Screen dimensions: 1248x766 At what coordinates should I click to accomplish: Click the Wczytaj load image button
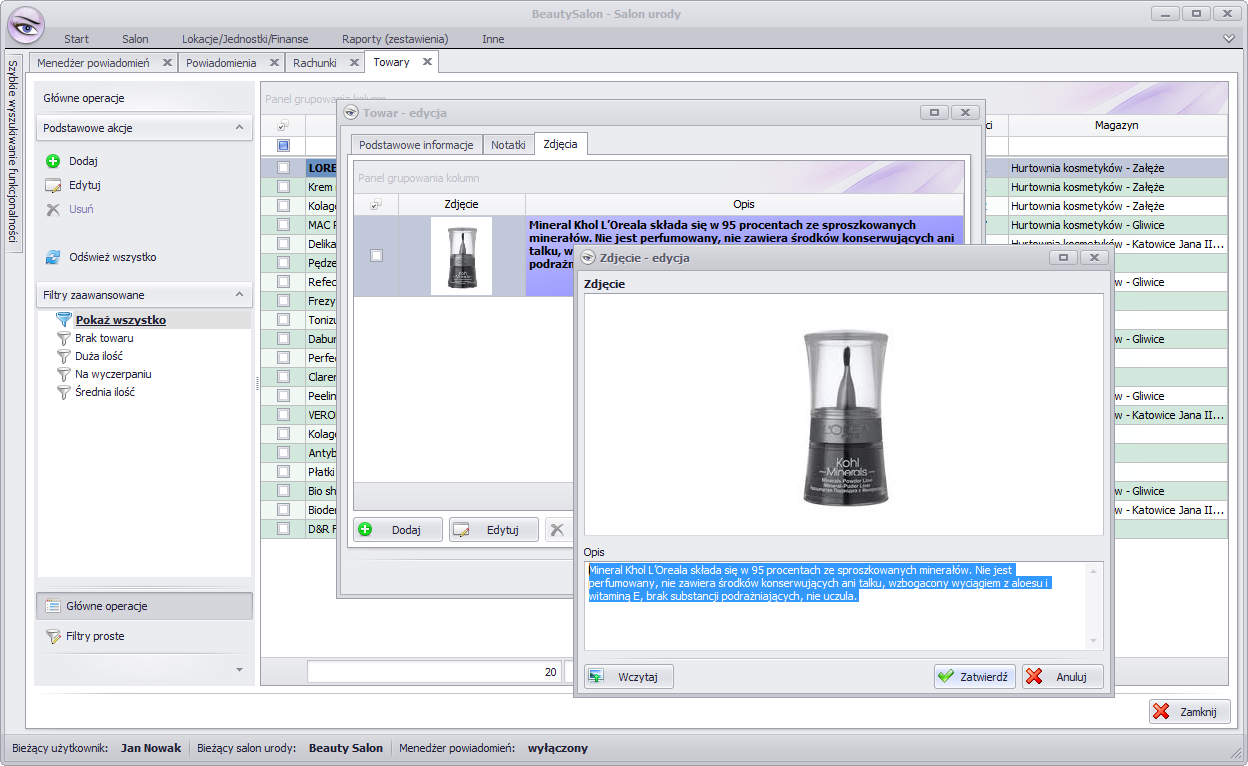[x=629, y=676]
